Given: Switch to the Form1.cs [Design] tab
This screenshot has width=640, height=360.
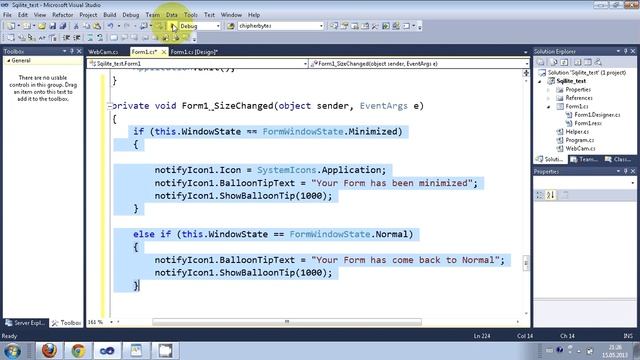Looking at the screenshot, I should pyautogui.click(x=194, y=52).
